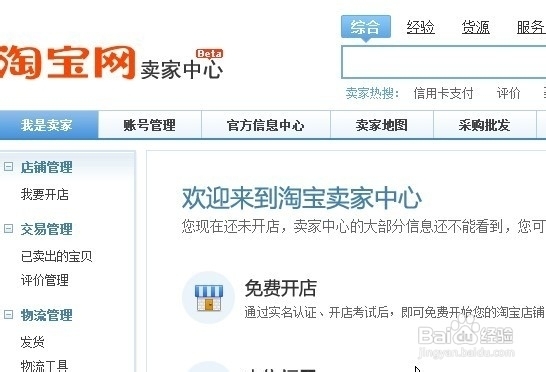Click the 免费开店 heading

281,288
